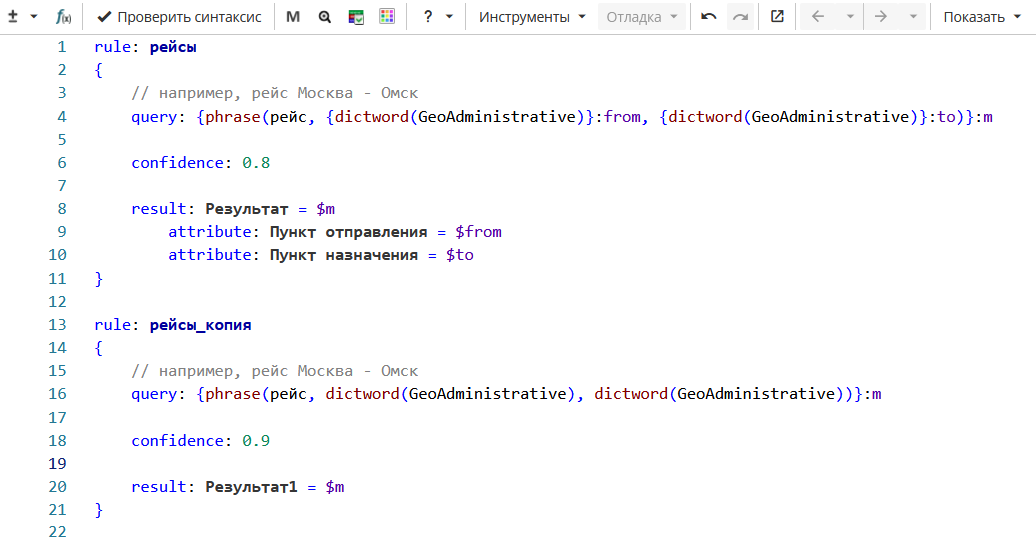Open the dropdown arrow beside the help icon
1036x548 pixels.
(x=449, y=17)
